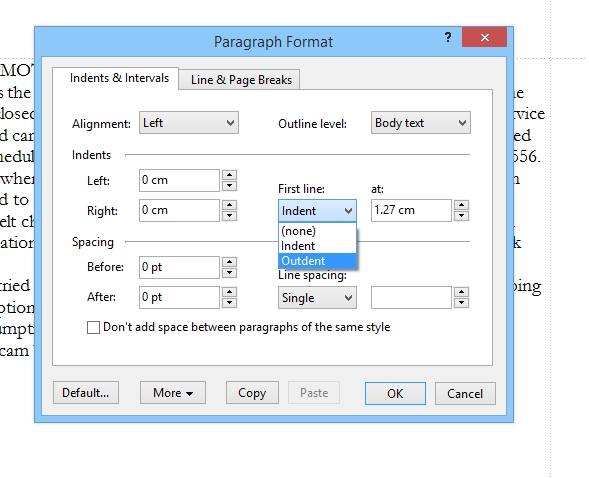Increase the After spacing value

229,292
